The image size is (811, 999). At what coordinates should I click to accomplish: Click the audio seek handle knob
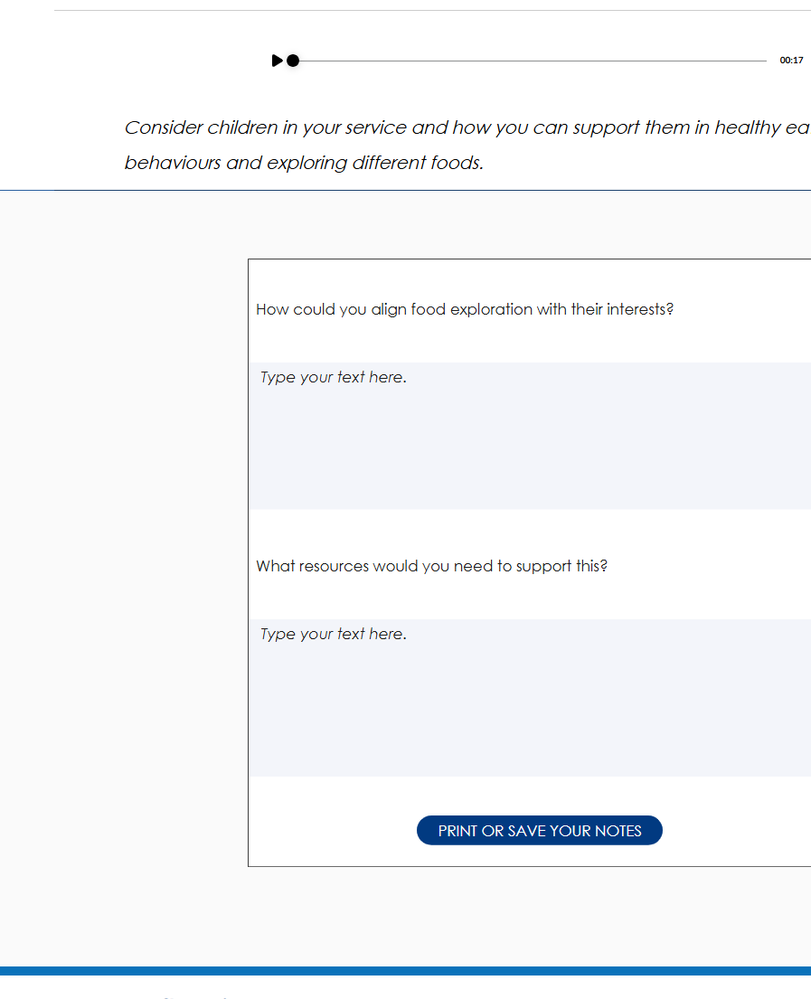(x=293, y=61)
